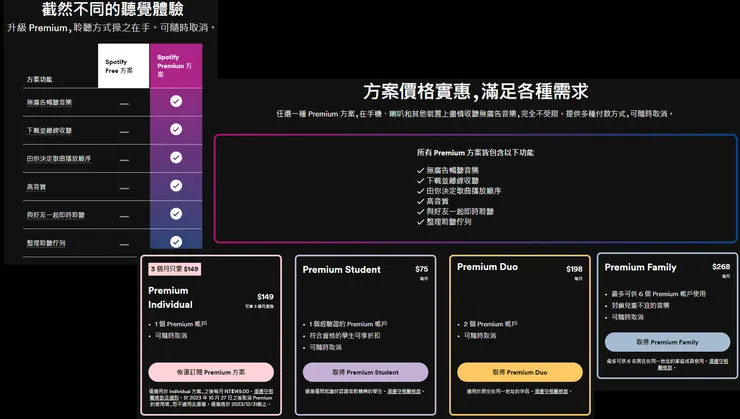Viewport: 740px width, 419px height.
Task: Click 下載並離線收聽 in the comparison table
Action: 49,130
